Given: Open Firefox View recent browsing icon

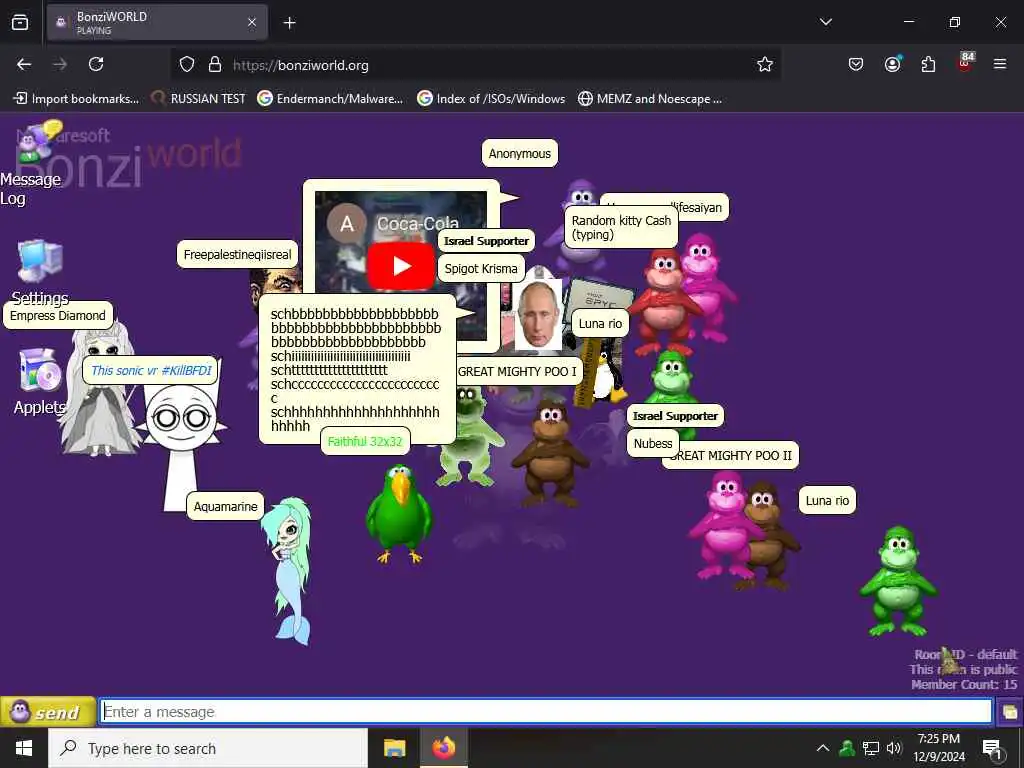Looking at the screenshot, I should (x=20, y=23).
